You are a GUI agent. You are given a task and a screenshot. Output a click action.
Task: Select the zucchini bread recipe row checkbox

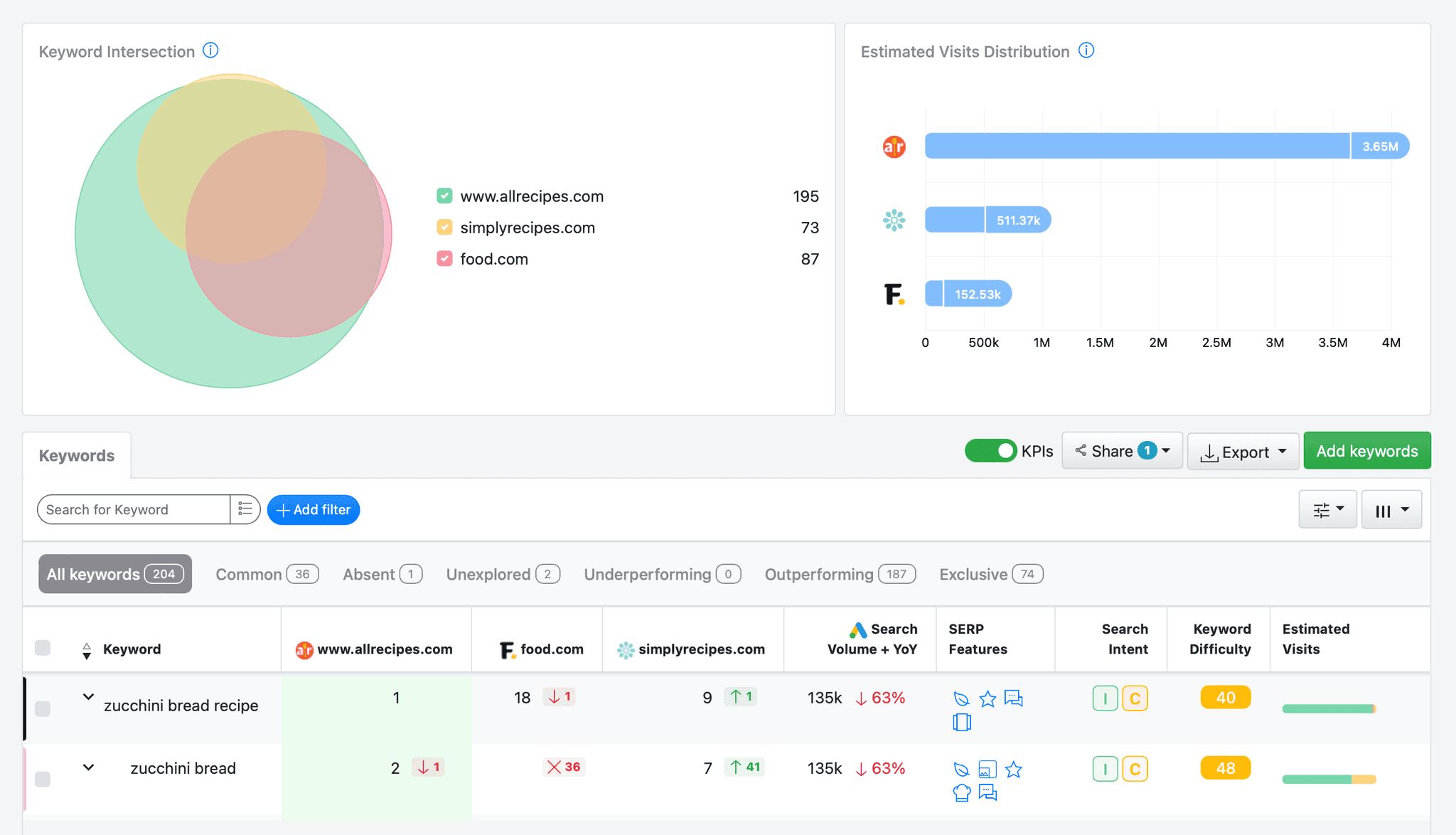coord(43,708)
